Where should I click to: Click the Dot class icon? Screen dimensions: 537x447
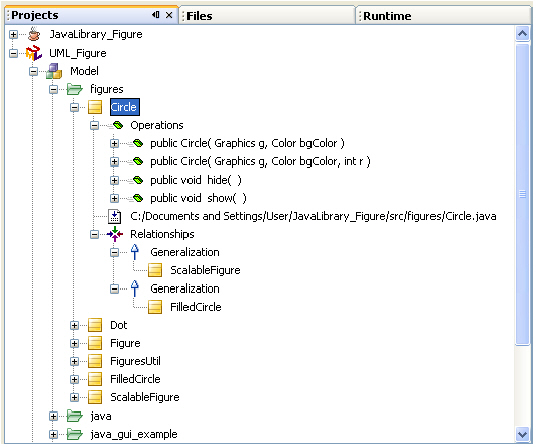pyautogui.click(x=95, y=325)
